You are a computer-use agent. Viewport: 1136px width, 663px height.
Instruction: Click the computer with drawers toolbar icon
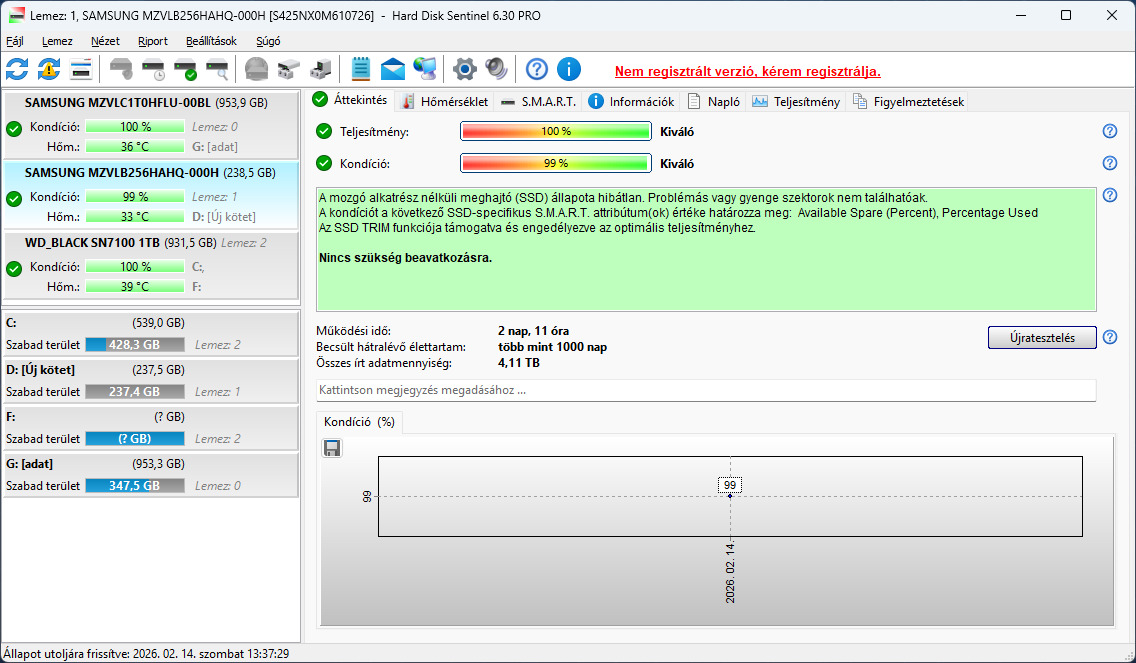tap(320, 70)
